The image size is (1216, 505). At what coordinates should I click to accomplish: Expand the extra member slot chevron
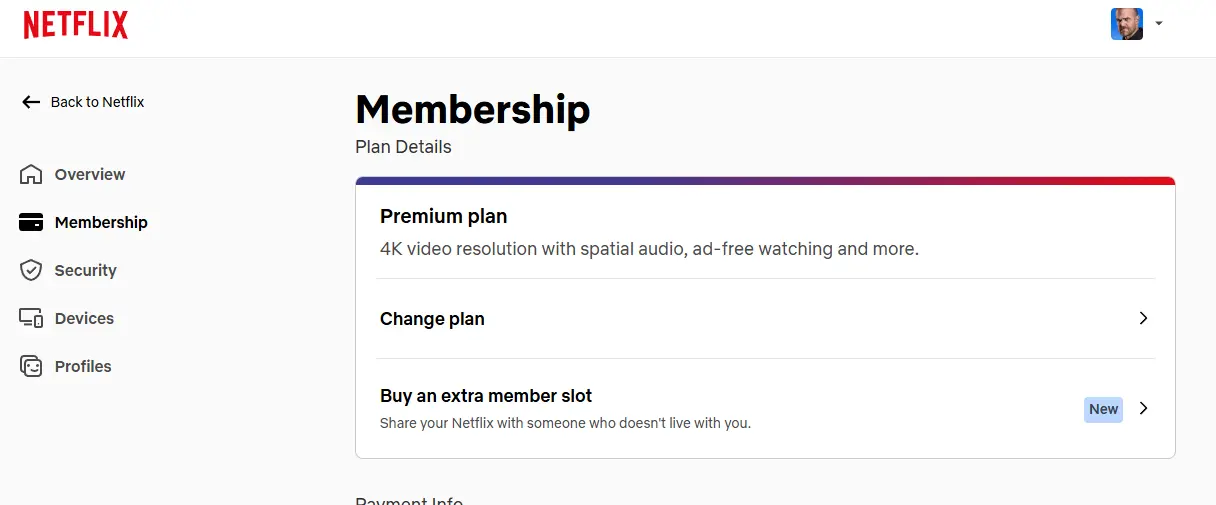point(1144,408)
